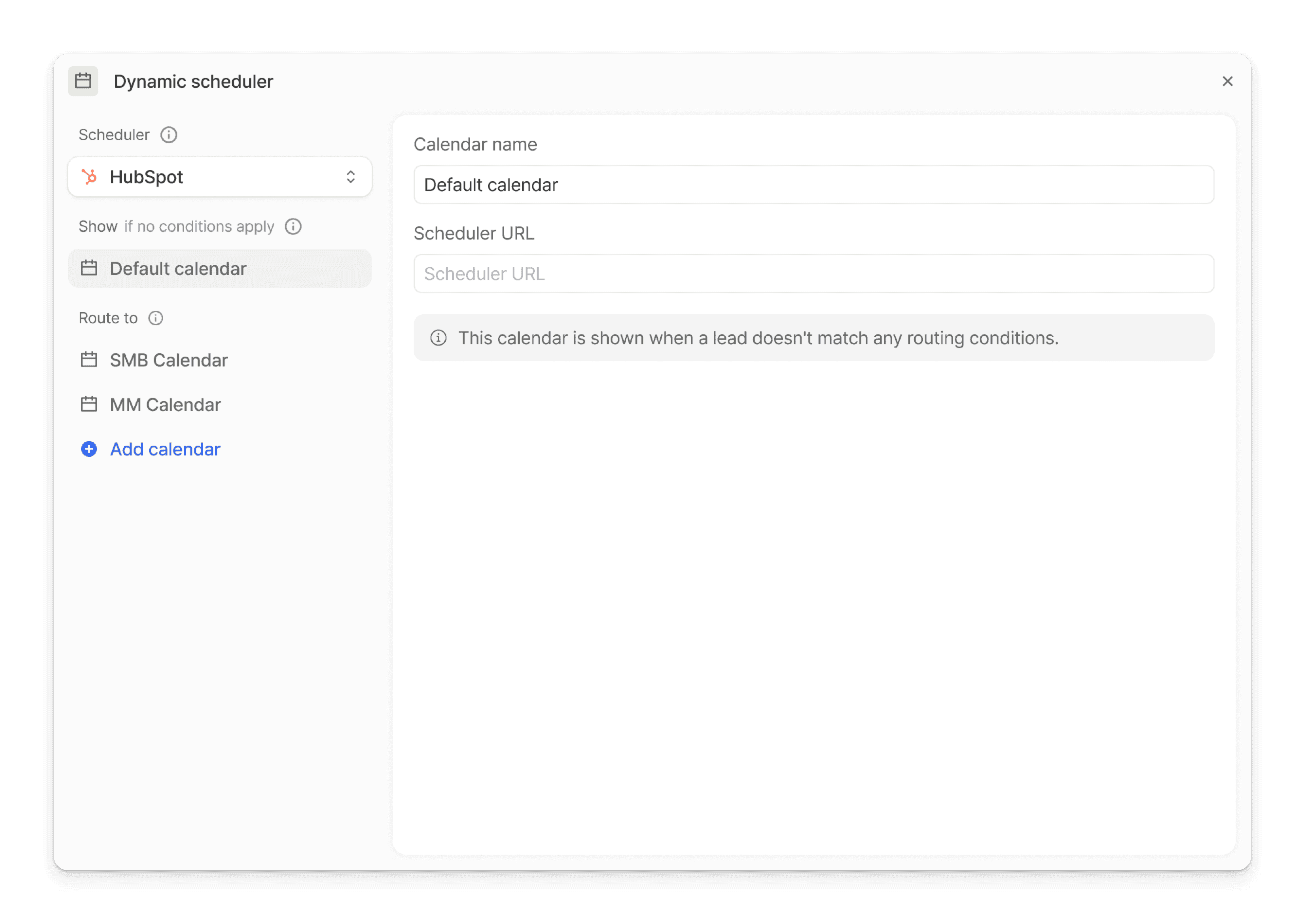Screen dimensions: 1305x924
Task: Click info icon beside 'if no conditions apply'
Action: click(x=293, y=226)
